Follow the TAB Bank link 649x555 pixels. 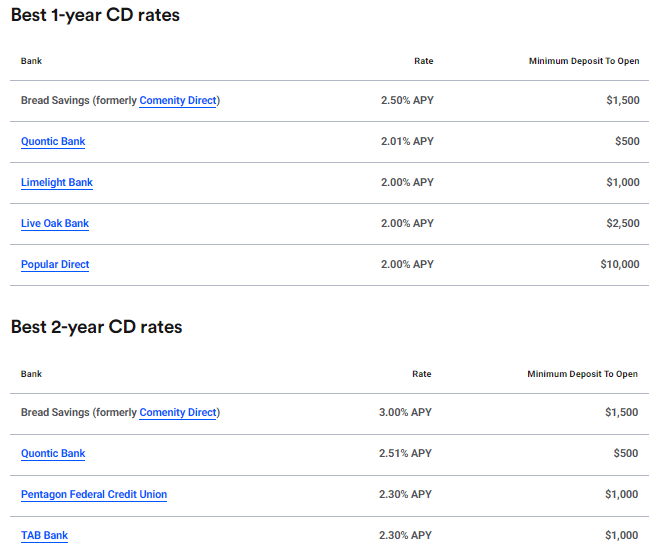(44, 536)
